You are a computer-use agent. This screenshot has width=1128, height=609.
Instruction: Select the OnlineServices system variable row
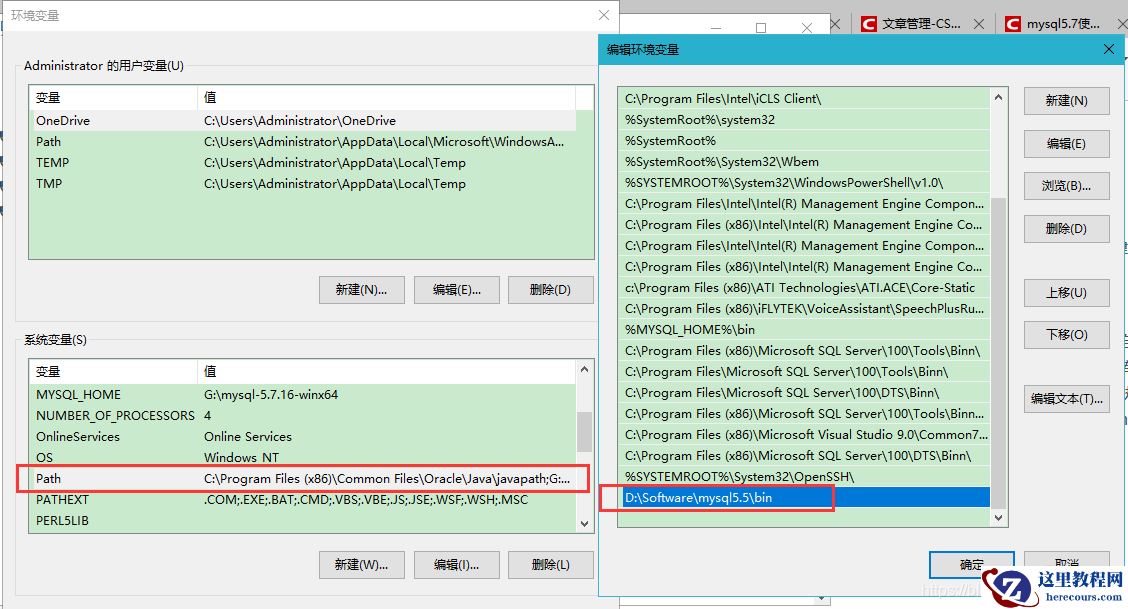(303, 436)
